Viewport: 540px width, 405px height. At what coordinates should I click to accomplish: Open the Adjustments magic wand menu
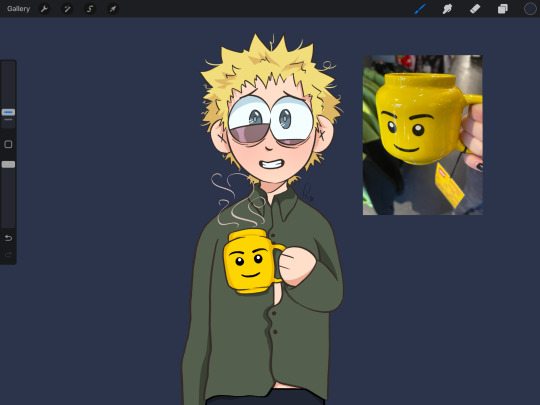67,9
